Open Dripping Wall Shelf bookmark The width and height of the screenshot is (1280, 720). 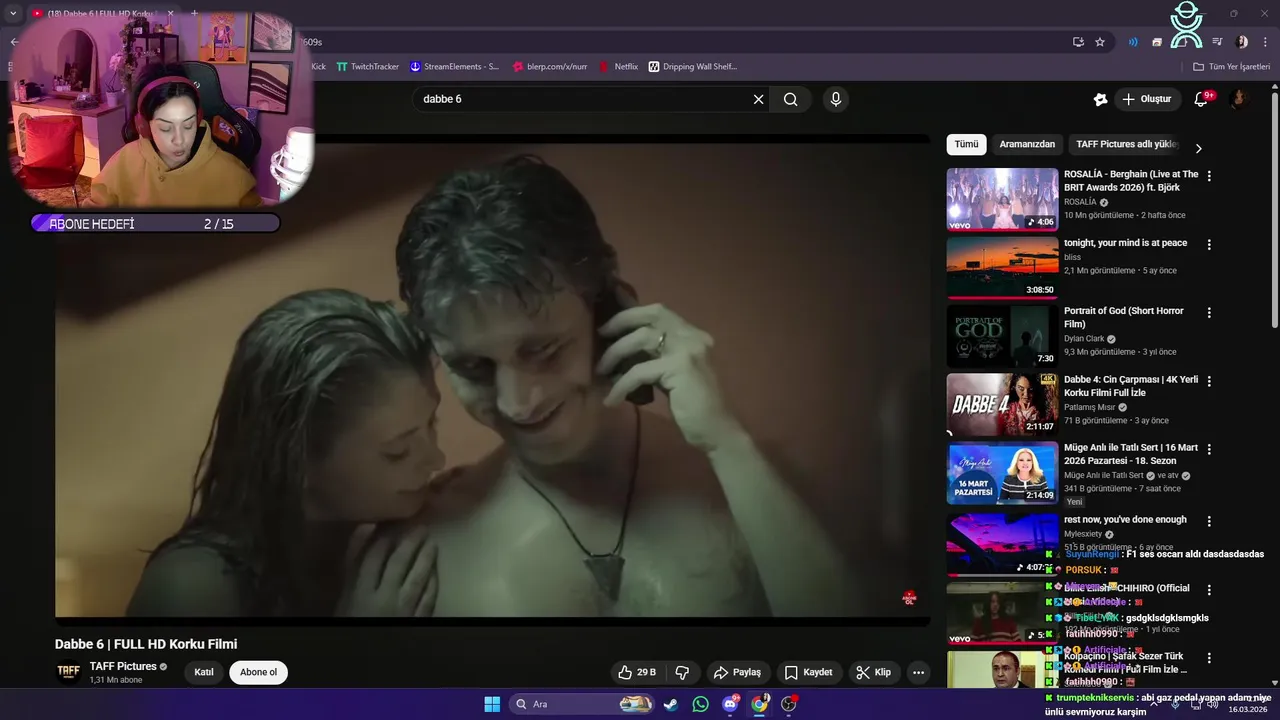coord(693,67)
